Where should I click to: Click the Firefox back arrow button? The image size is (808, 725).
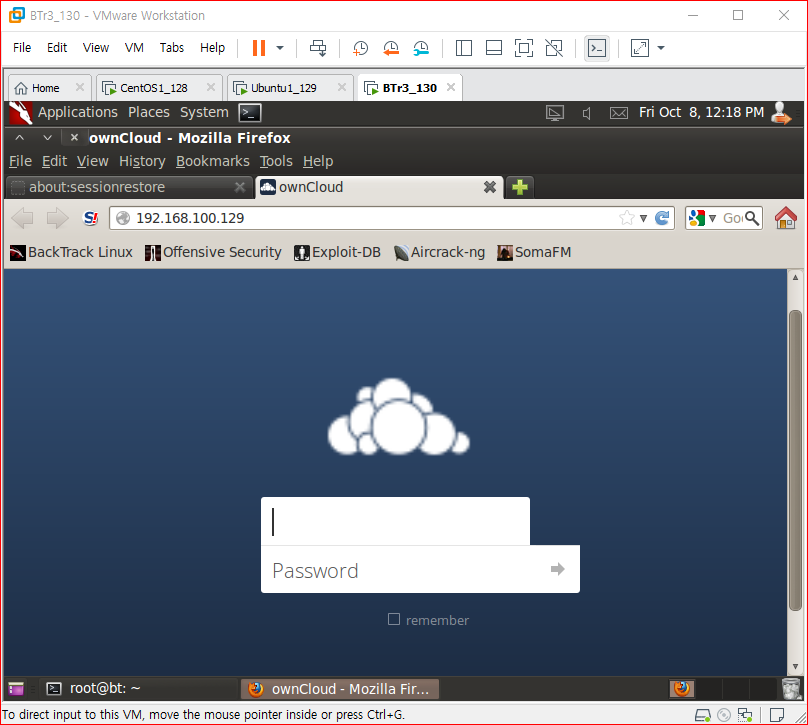tap(22, 218)
